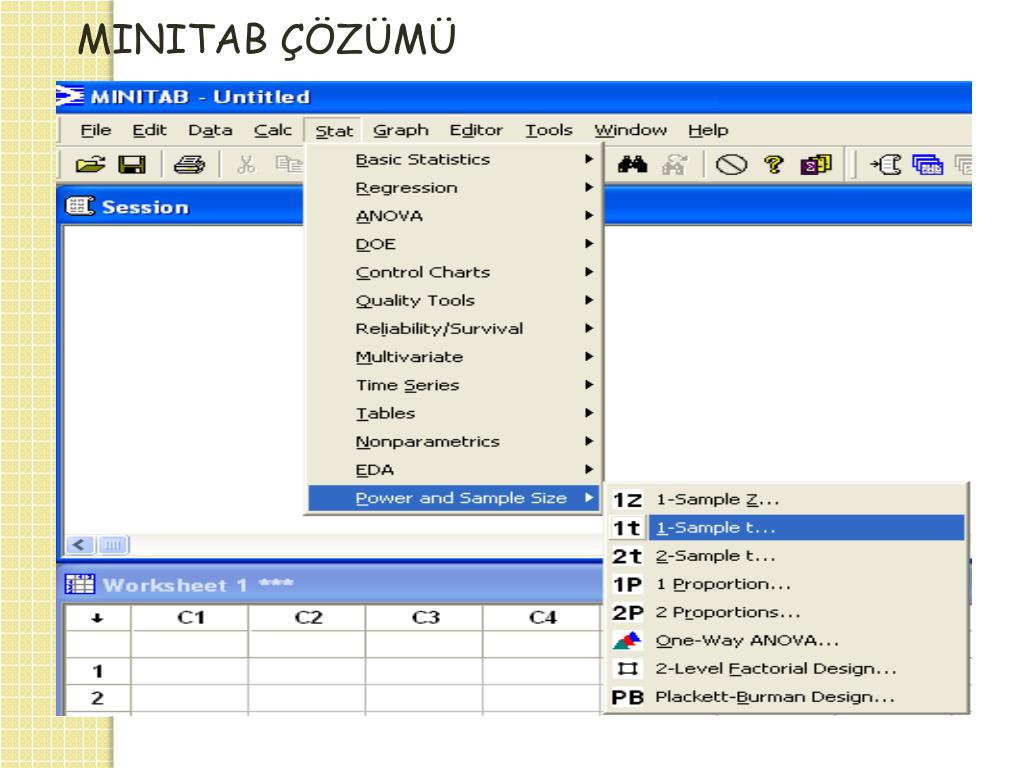Viewport: 1024px width, 768px height.
Task: Expand the Basic Statistics submenu
Action: pos(454,159)
